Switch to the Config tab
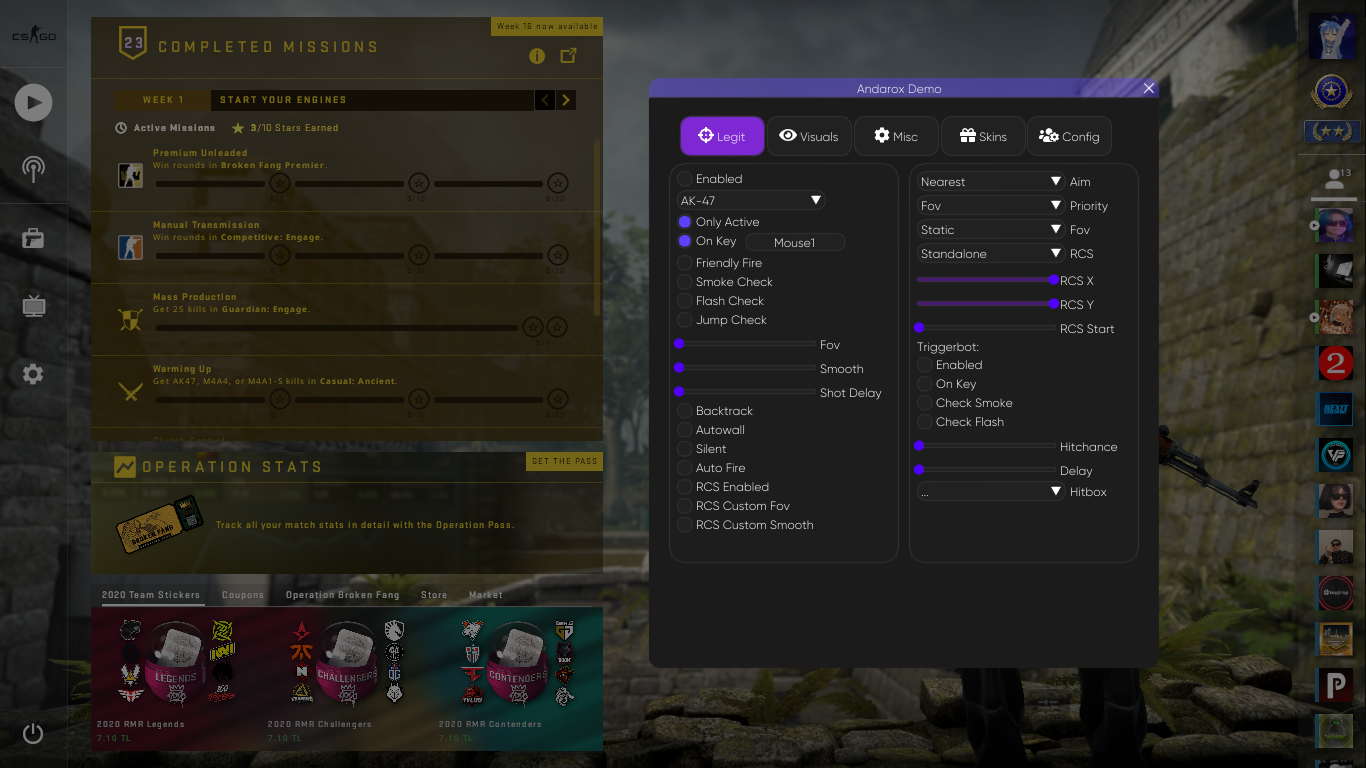Image resolution: width=1366 pixels, height=768 pixels. [x=1069, y=136]
